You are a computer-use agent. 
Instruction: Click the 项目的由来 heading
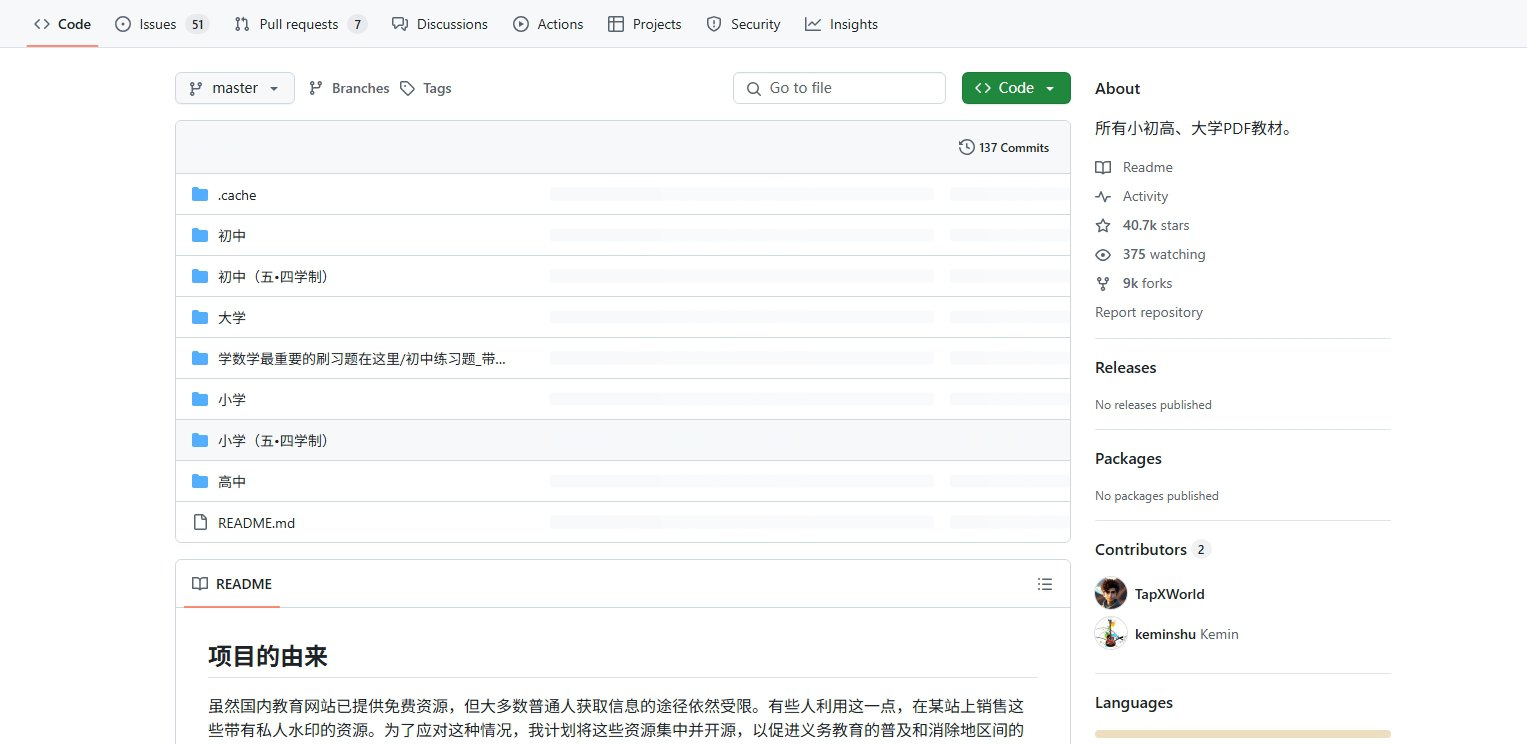click(x=268, y=657)
